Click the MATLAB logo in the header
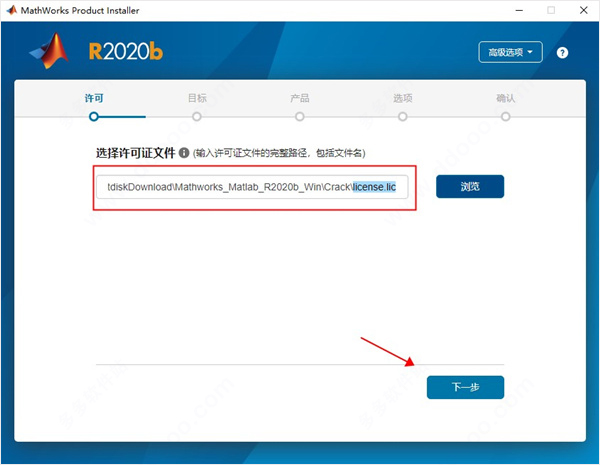The image size is (600, 465). (x=49, y=51)
